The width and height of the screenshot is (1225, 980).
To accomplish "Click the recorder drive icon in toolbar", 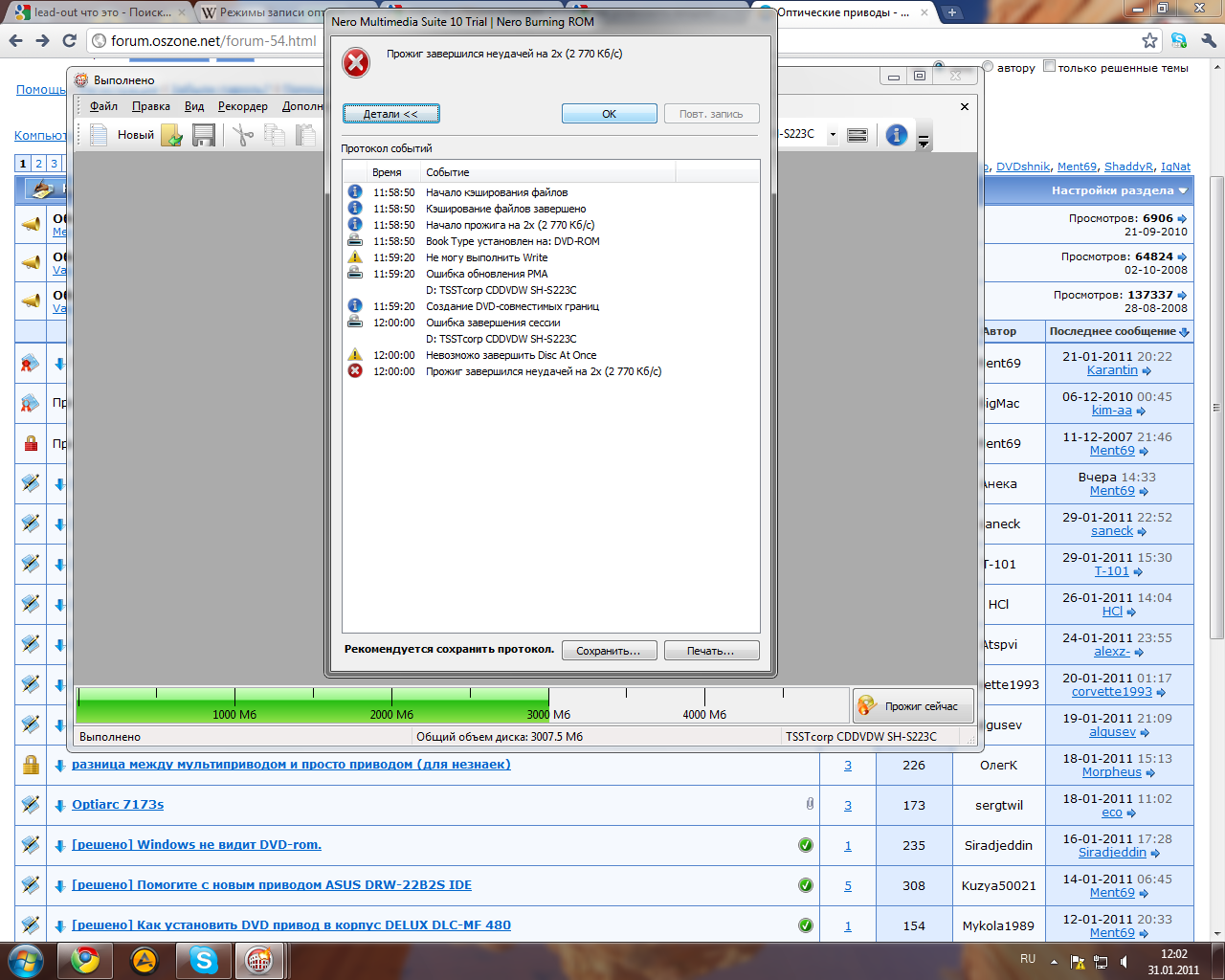I will tap(857, 135).
